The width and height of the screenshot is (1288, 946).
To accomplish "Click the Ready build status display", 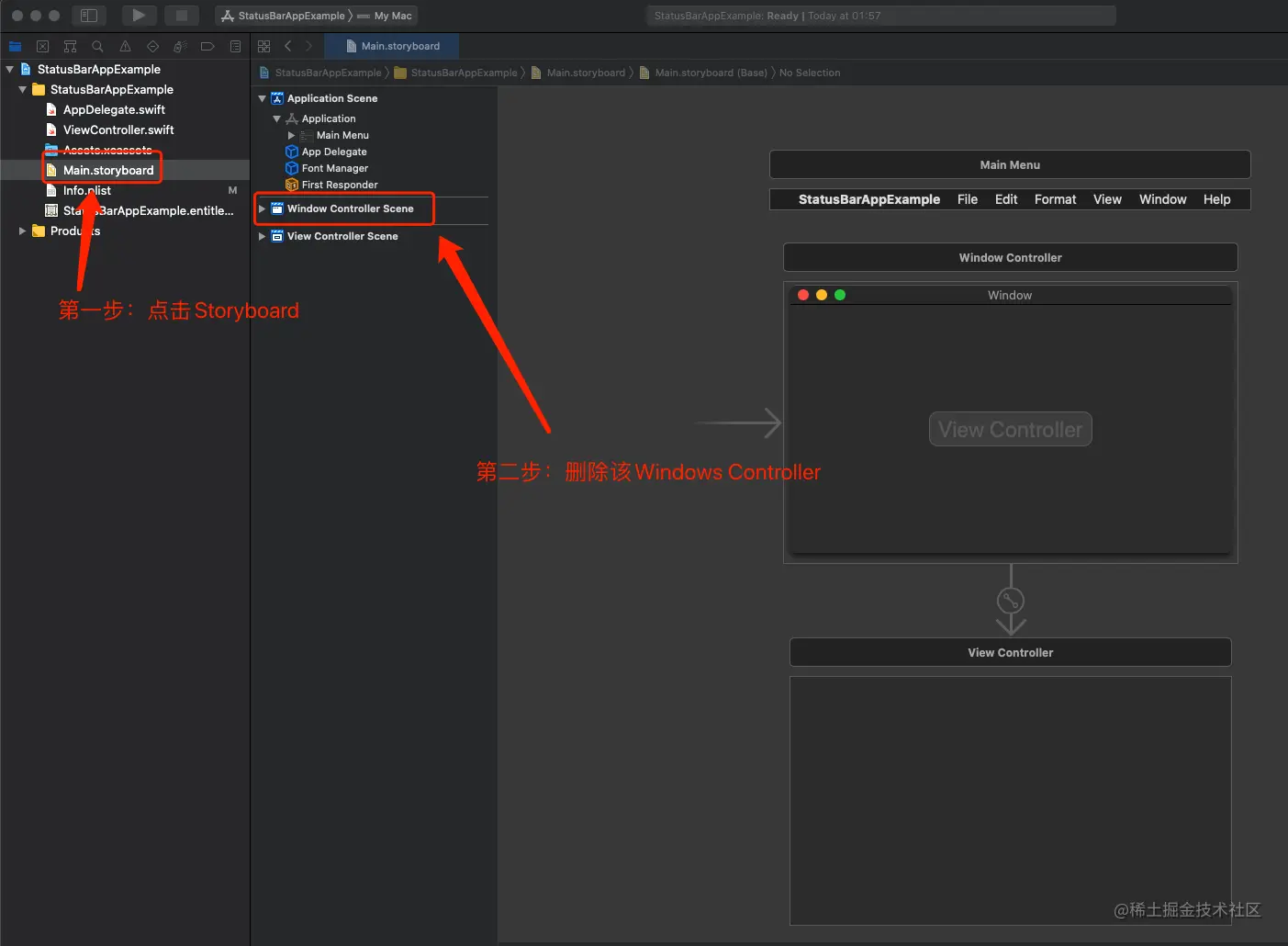I will point(881,16).
